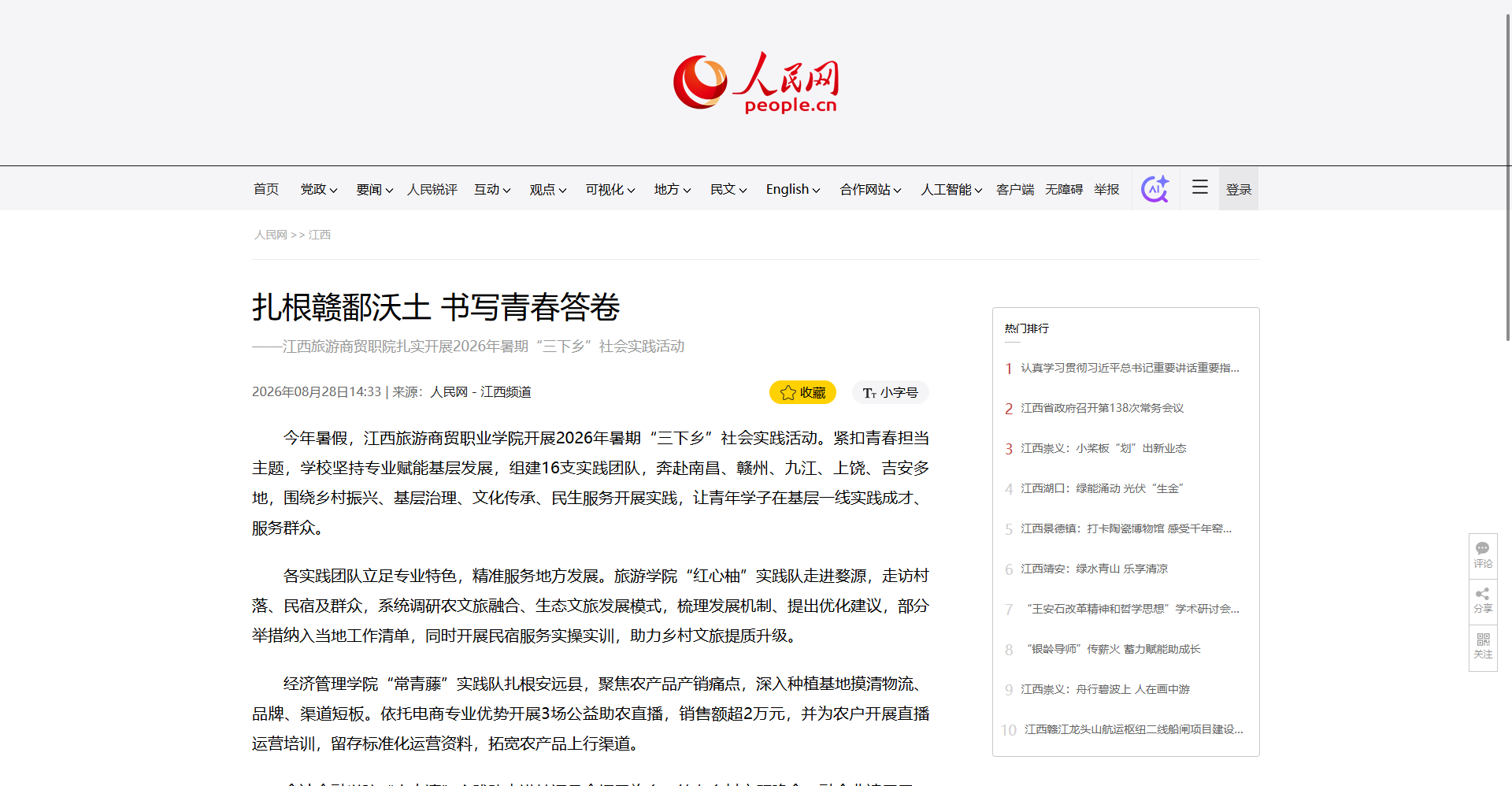The width and height of the screenshot is (1512, 786).
Task: Open hot article 王安石改革精神和哲学思想
Action: [1130, 609]
